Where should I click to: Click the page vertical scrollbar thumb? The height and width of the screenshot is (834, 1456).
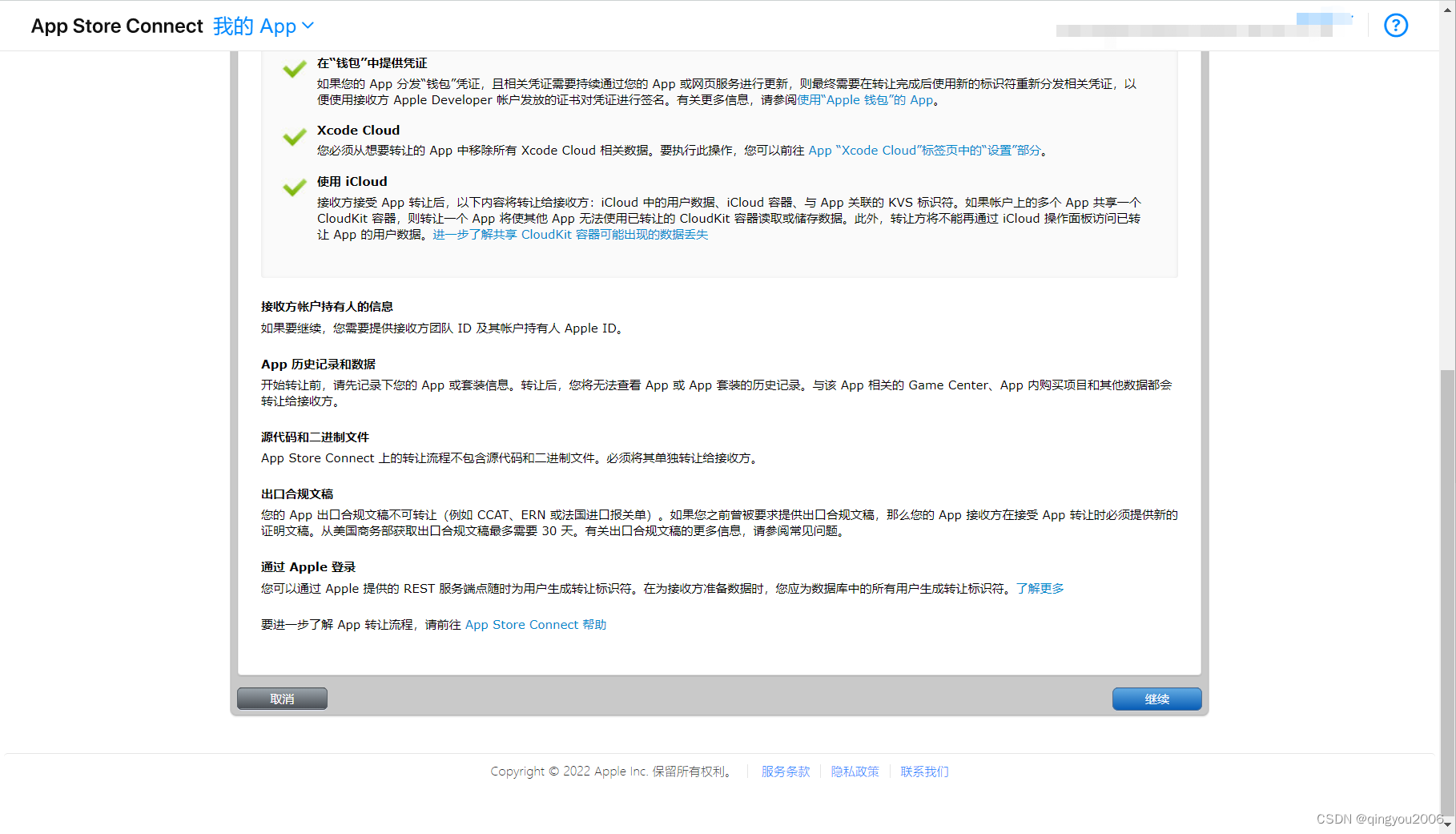point(1446,593)
